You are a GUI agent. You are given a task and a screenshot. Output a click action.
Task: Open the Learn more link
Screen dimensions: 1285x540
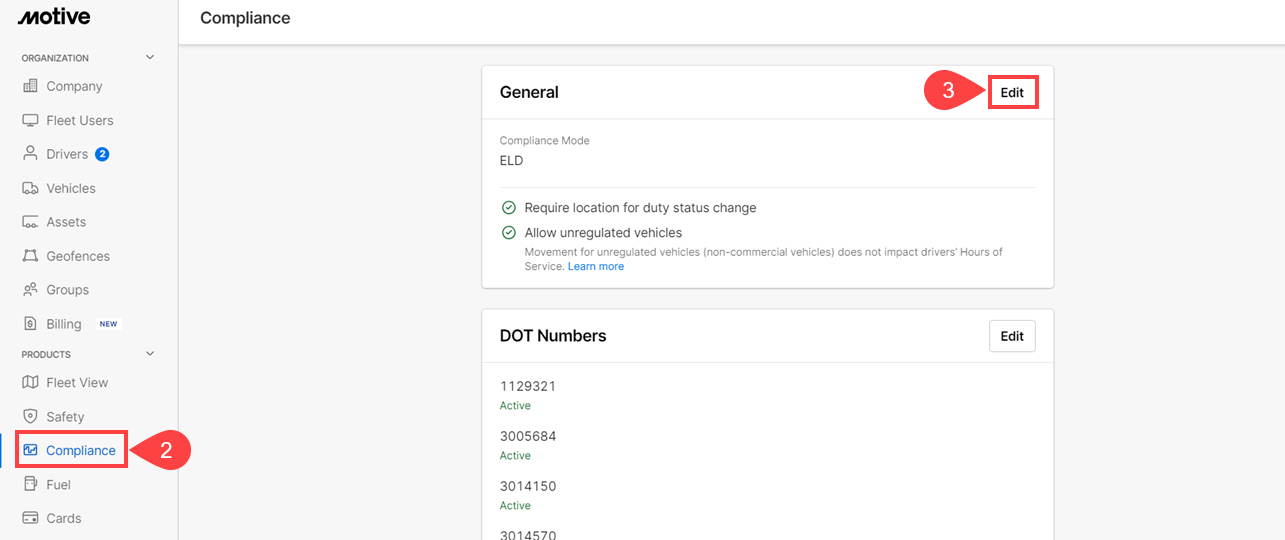pos(596,267)
